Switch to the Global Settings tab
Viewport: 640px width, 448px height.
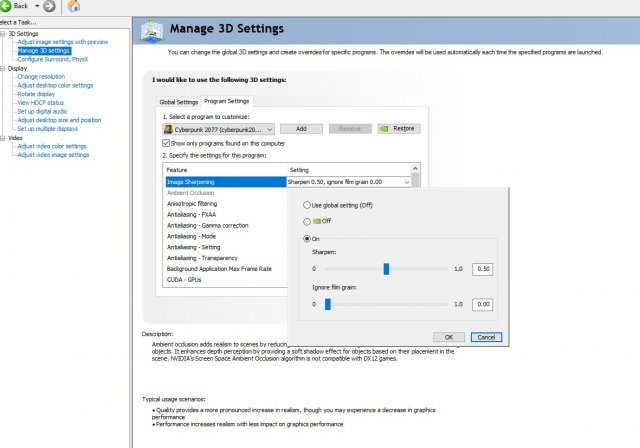(179, 102)
